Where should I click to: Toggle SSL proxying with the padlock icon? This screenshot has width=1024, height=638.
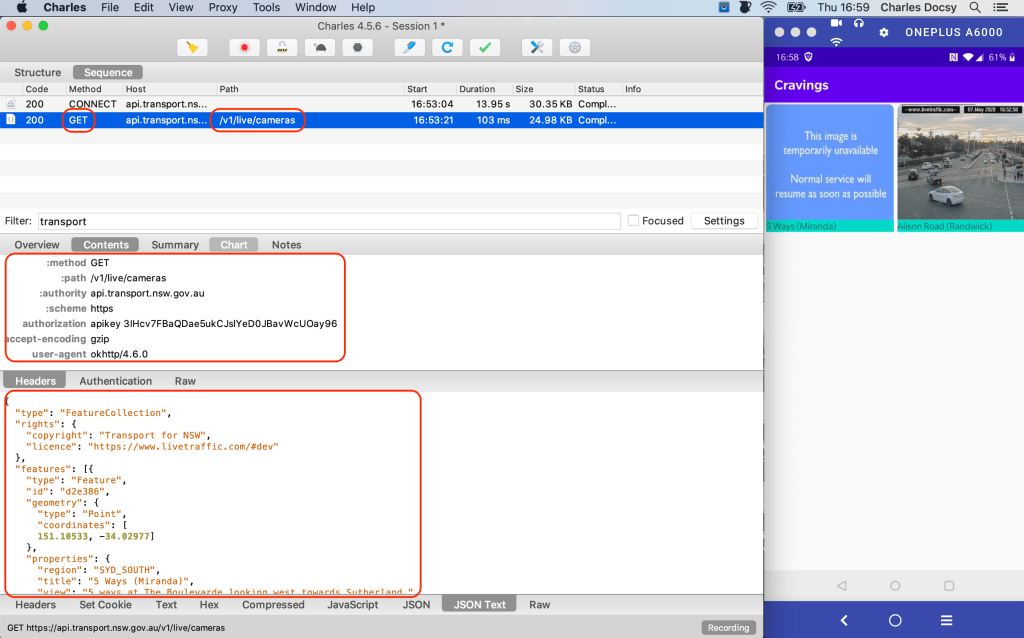[283, 47]
